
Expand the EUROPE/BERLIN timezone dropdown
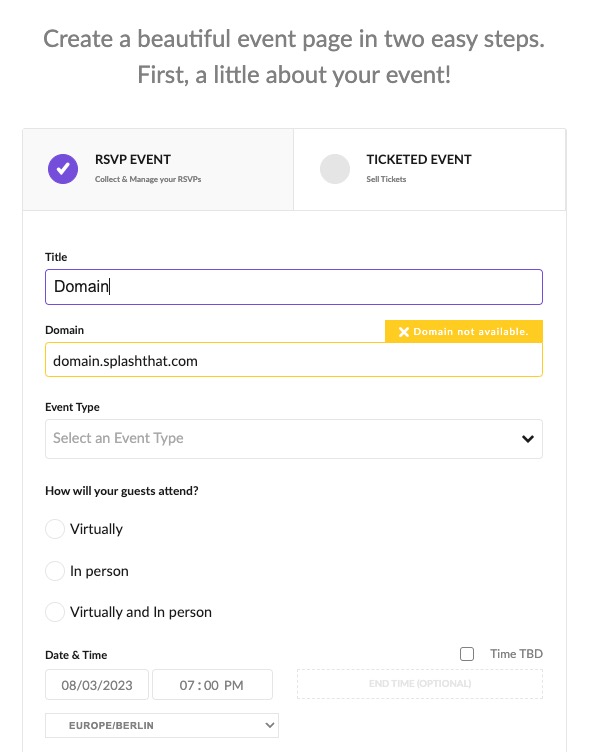point(162,725)
